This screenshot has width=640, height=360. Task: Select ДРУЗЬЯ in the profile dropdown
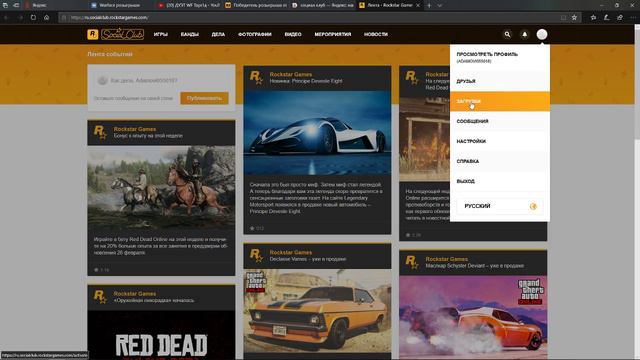[x=500, y=81]
